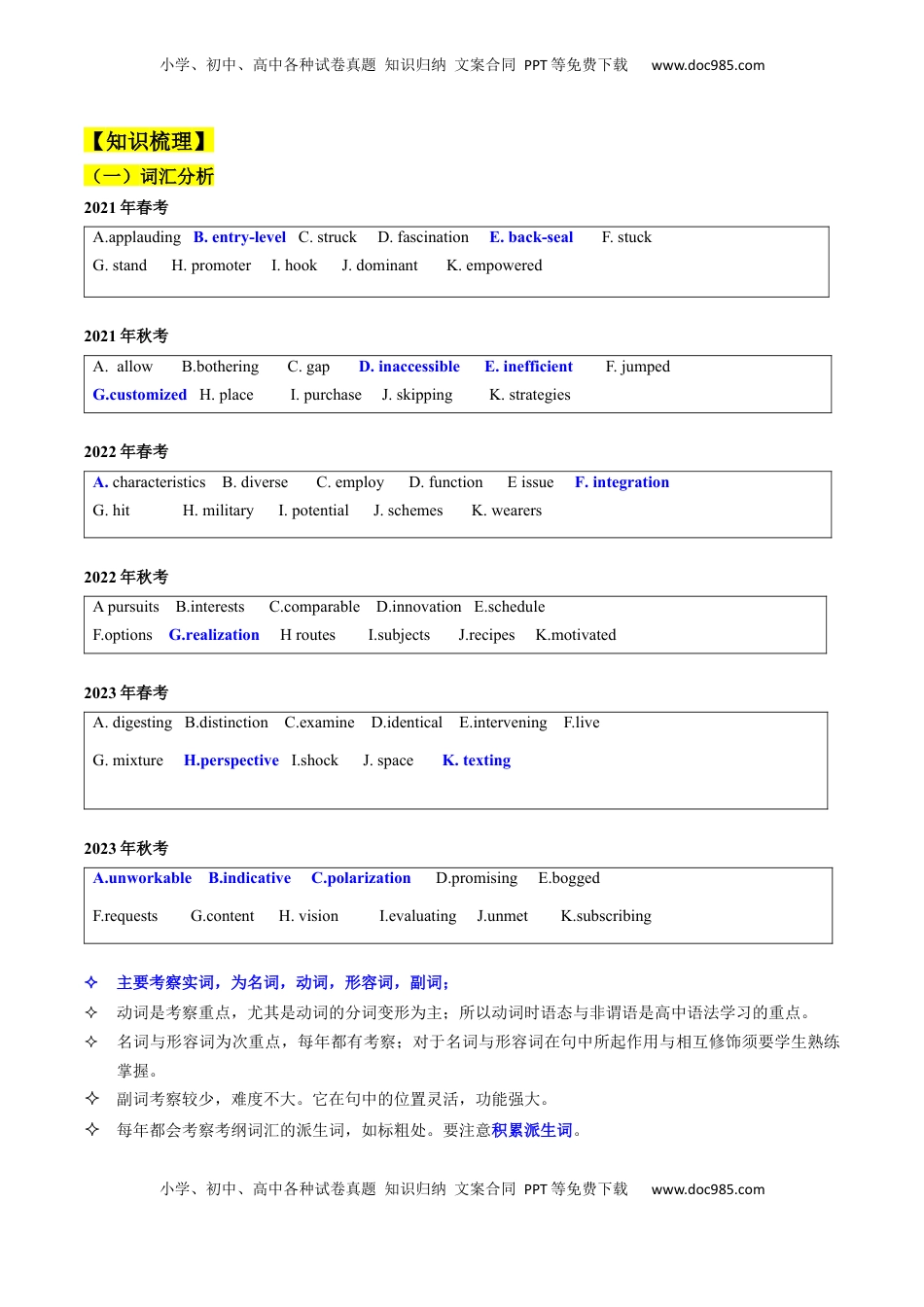Choose the blue option "C.polarization"
The width and height of the screenshot is (924, 1307).
click(361, 878)
